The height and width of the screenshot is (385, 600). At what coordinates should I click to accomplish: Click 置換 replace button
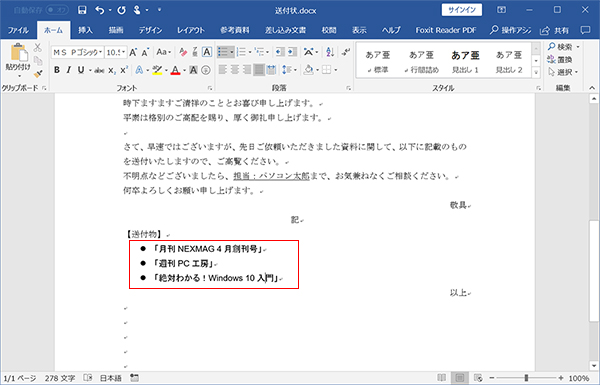pyautogui.click(x=560, y=59)
